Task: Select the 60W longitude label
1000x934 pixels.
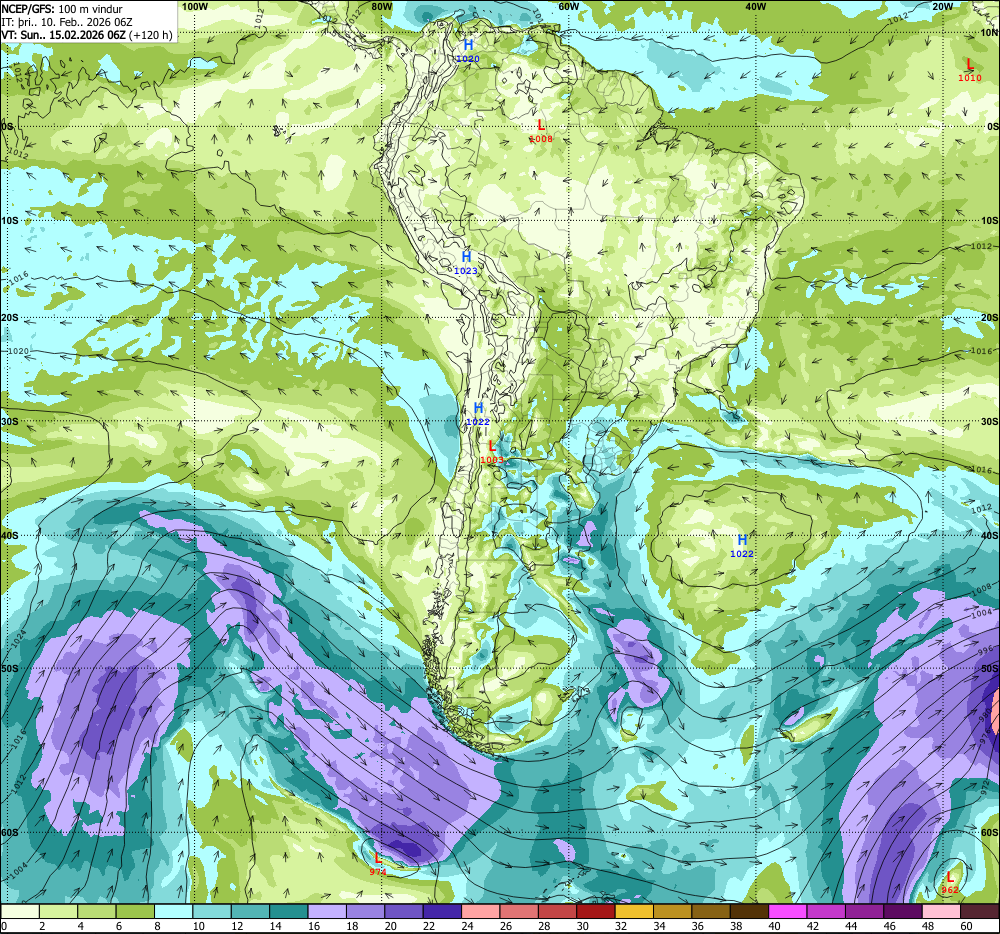Action: point(568,6)
